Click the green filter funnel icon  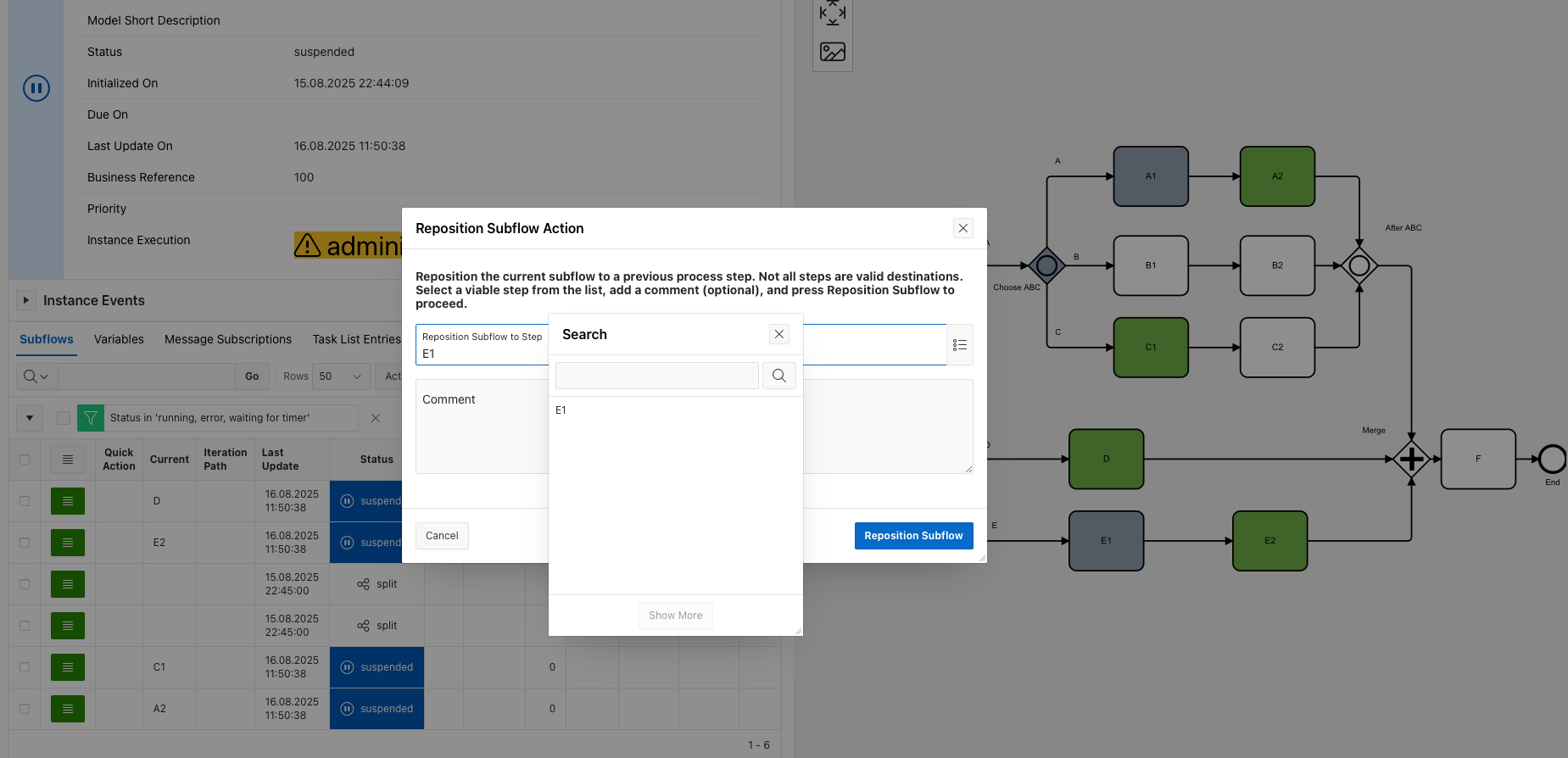pos(91,418)
